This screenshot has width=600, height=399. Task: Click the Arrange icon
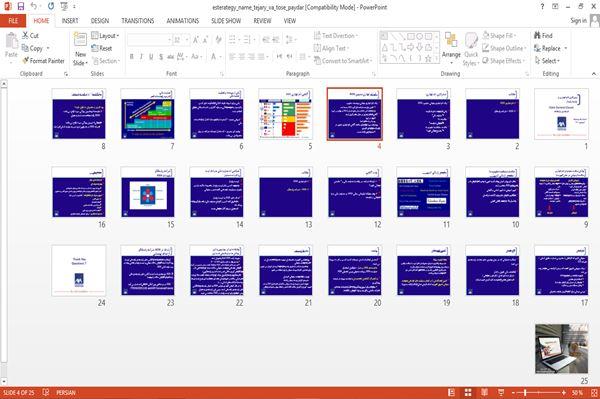pyautogui.click(x=451, y=40)
